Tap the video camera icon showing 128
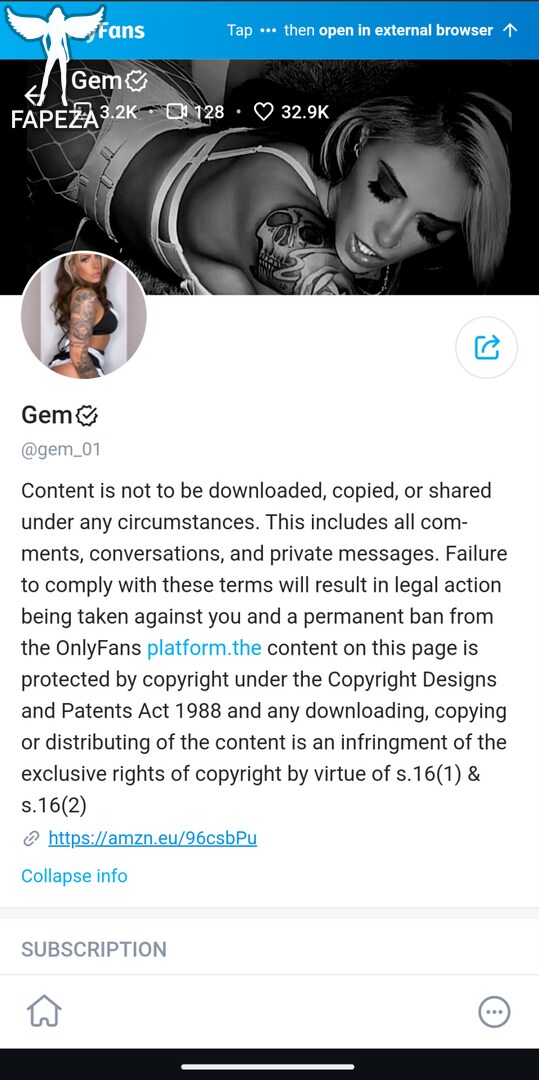Viewport: 539px width, 1080px height. (x=177, y=112)
